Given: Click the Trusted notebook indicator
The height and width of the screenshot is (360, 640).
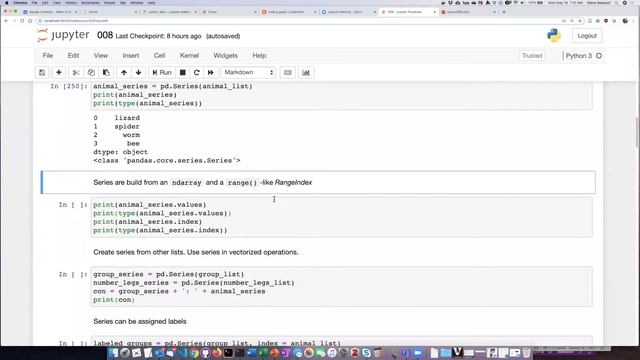Looking at the screenshot, I should [532, 56].
